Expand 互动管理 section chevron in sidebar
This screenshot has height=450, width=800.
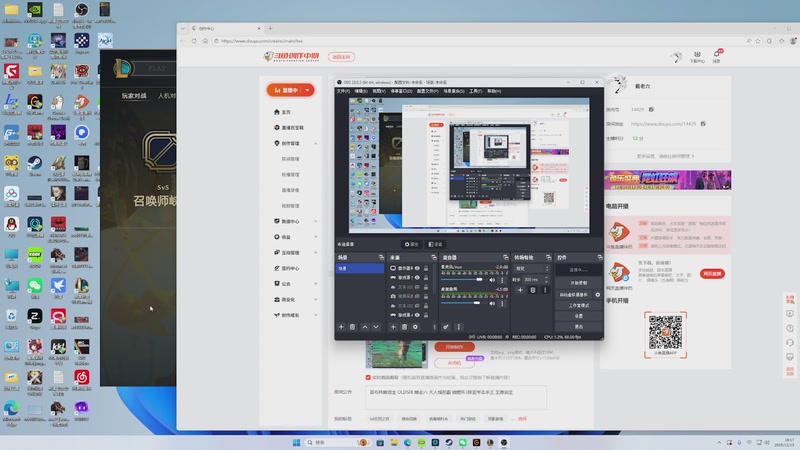(316, 253)
